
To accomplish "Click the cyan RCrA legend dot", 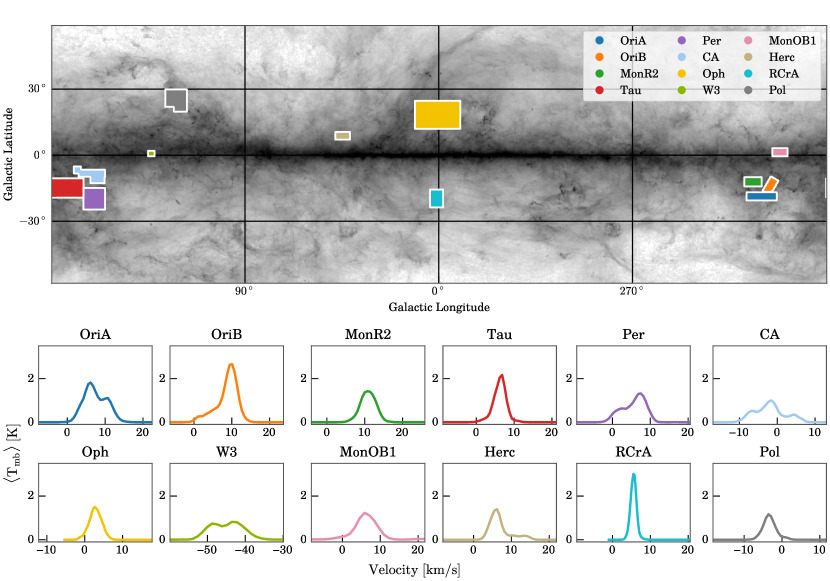I will 748,74.
